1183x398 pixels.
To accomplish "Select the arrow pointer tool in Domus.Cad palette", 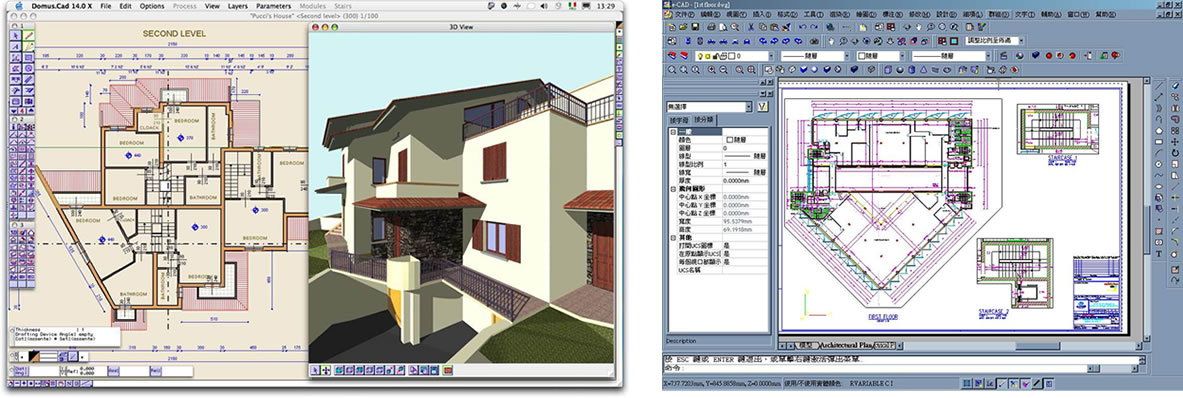I will click(x=15, y=35).
